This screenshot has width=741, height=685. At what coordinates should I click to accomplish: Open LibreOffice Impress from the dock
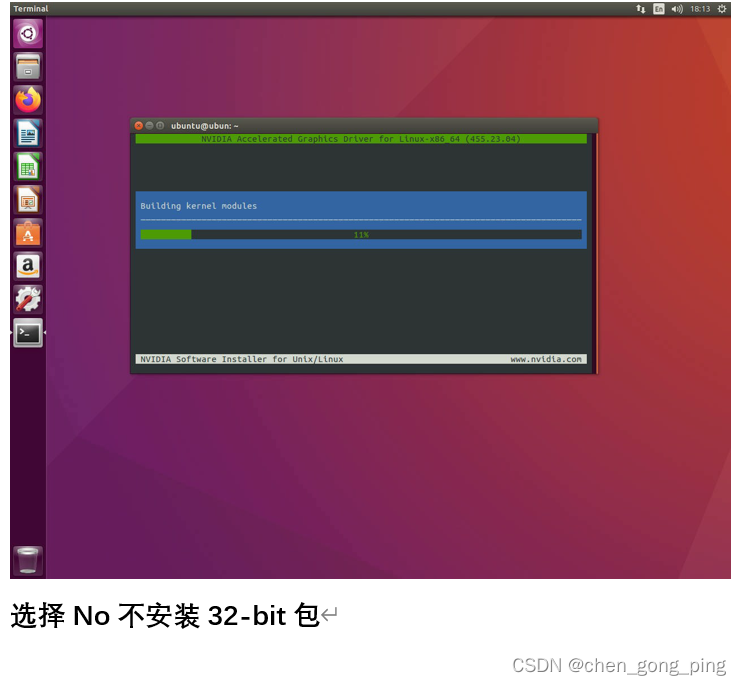(x=28, y=200)
